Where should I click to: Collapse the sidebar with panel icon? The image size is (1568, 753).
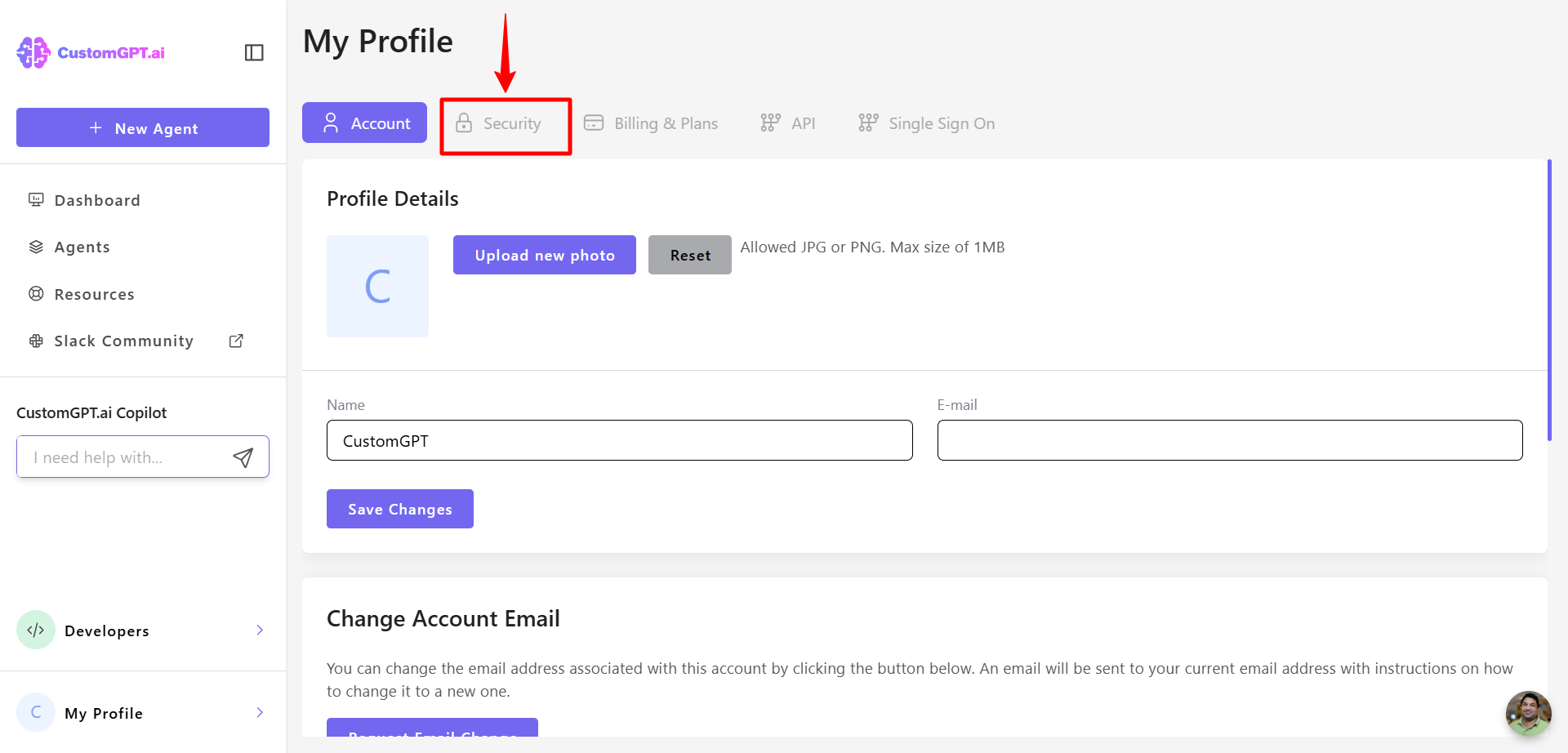click(x=254, y=52)
